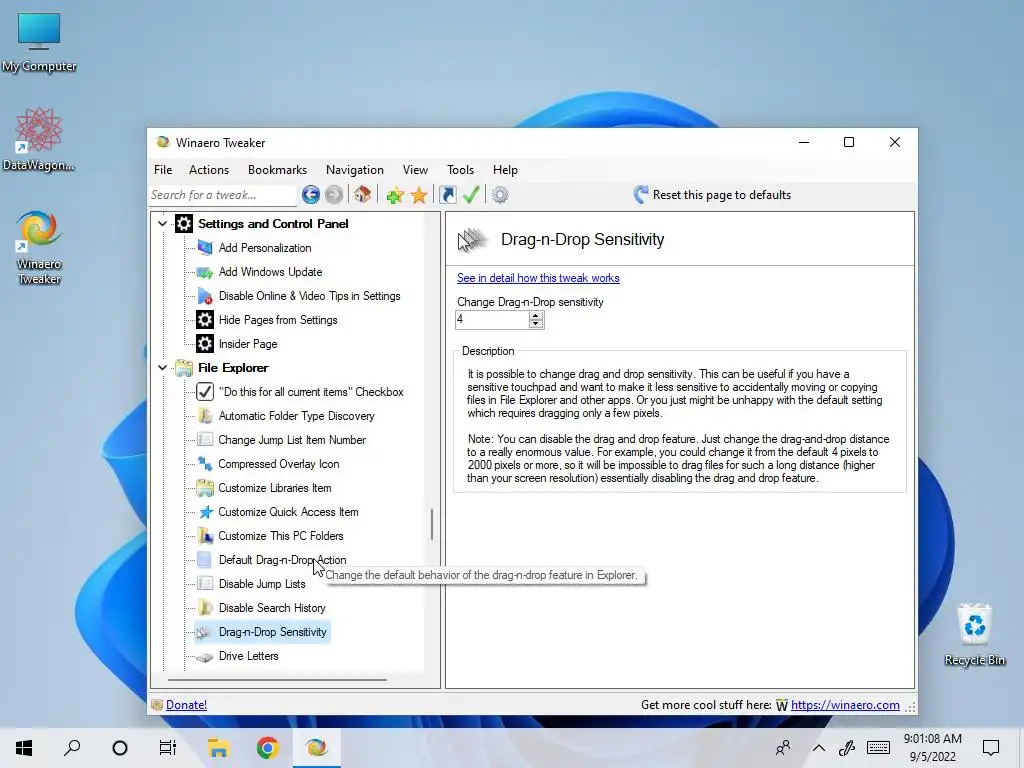This screenshot has height=768, width=1024.
Task: Open the Windows Start menu
Action: 24,748
